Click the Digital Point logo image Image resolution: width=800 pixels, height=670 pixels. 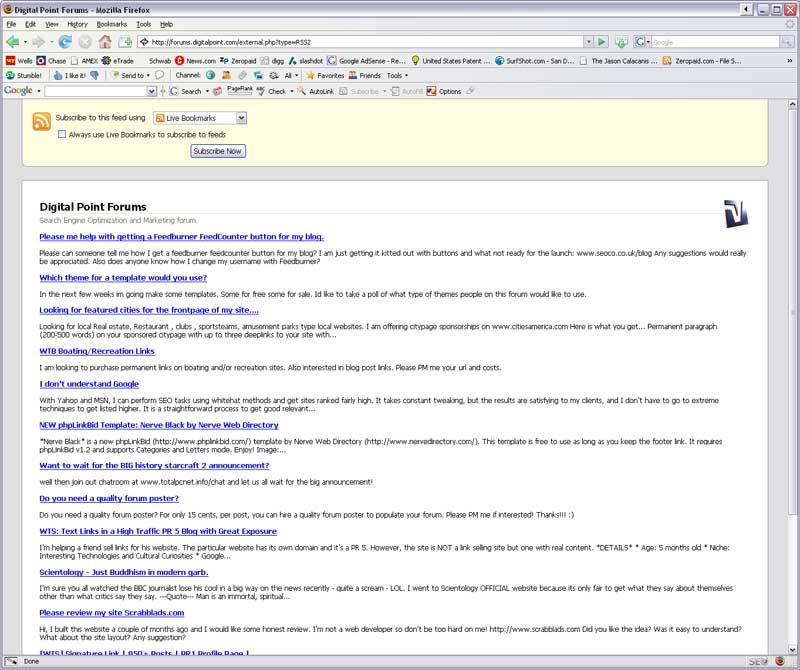736,213
